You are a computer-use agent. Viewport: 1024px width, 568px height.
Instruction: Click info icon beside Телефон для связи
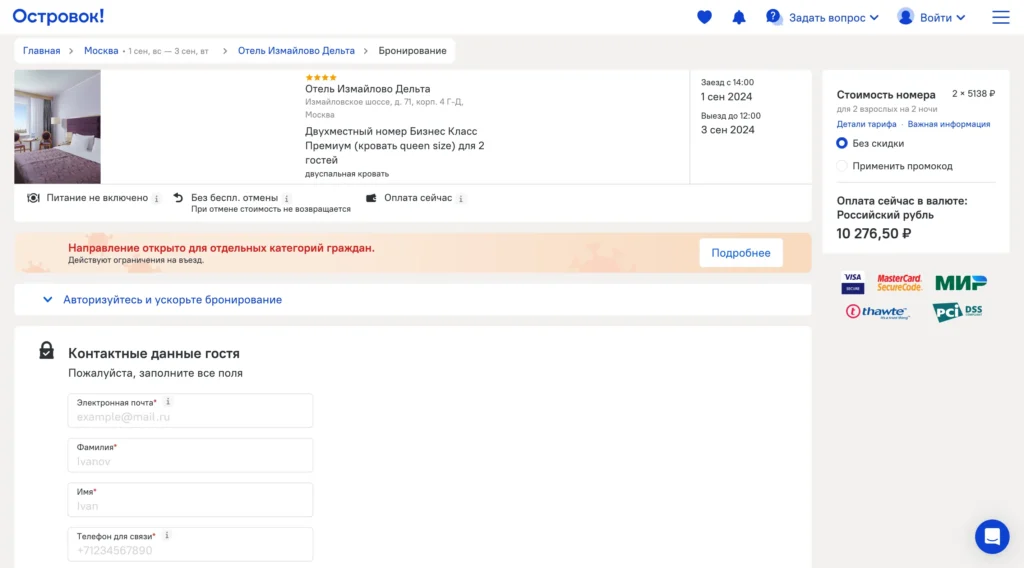167,535
